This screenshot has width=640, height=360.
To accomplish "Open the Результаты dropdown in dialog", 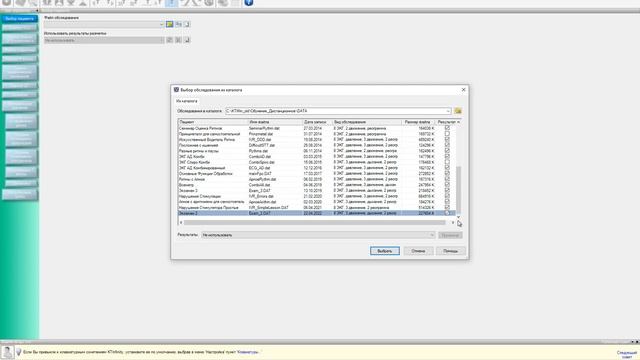I will [x=319, y=235].
